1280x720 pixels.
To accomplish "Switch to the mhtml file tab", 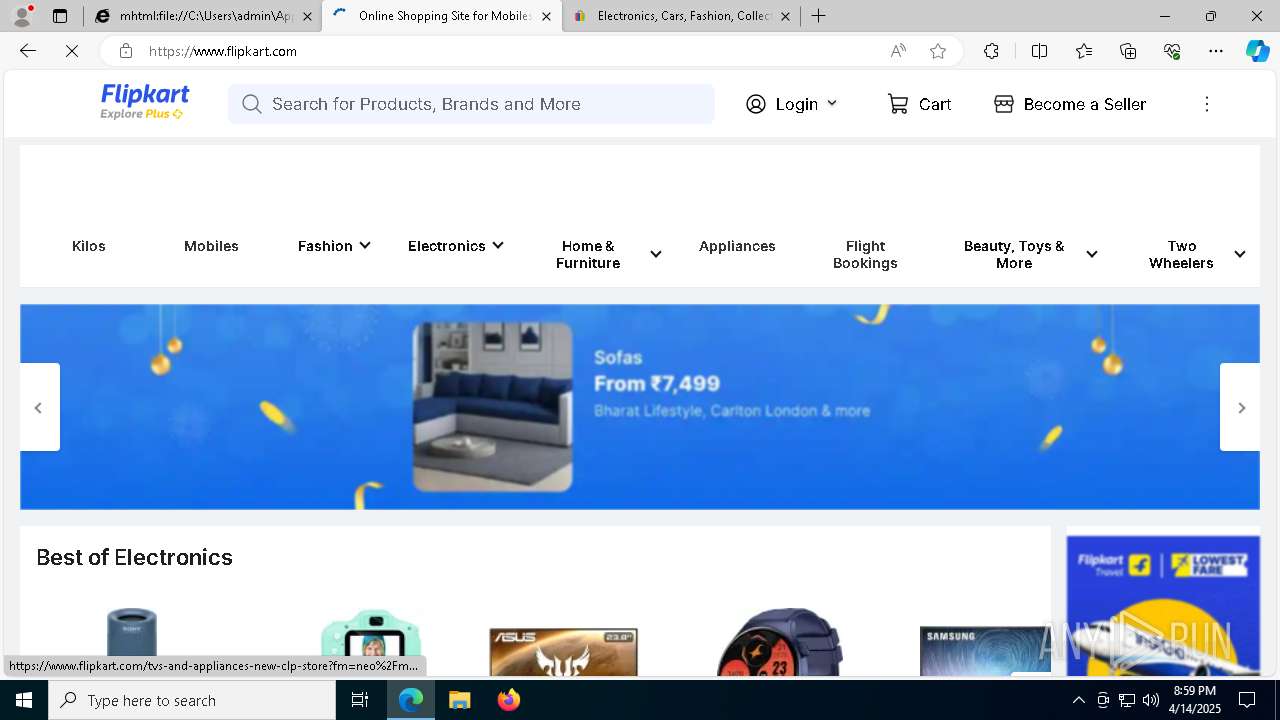I will 203,16.
